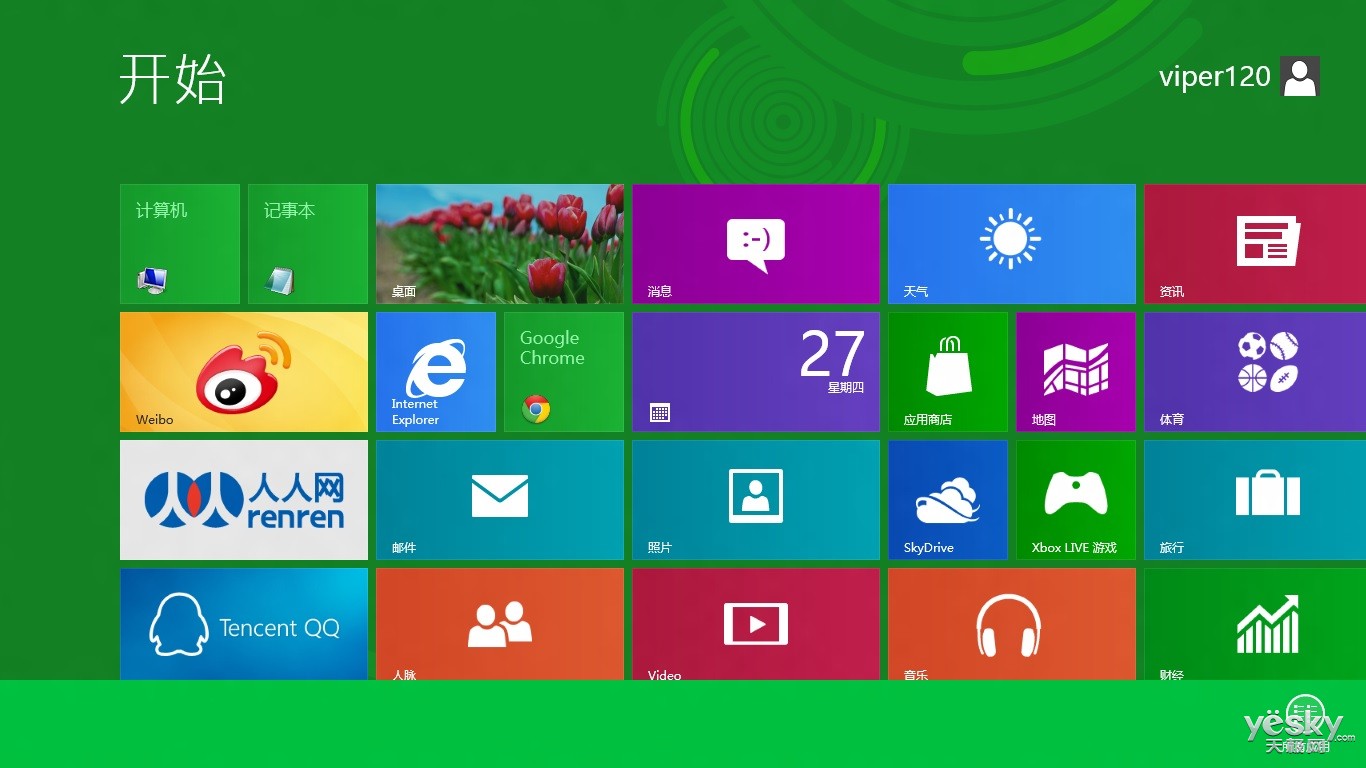Open the 邮件 Mail tile
The width and height of the screenshot is (1366, 768).
coord(500,500)
